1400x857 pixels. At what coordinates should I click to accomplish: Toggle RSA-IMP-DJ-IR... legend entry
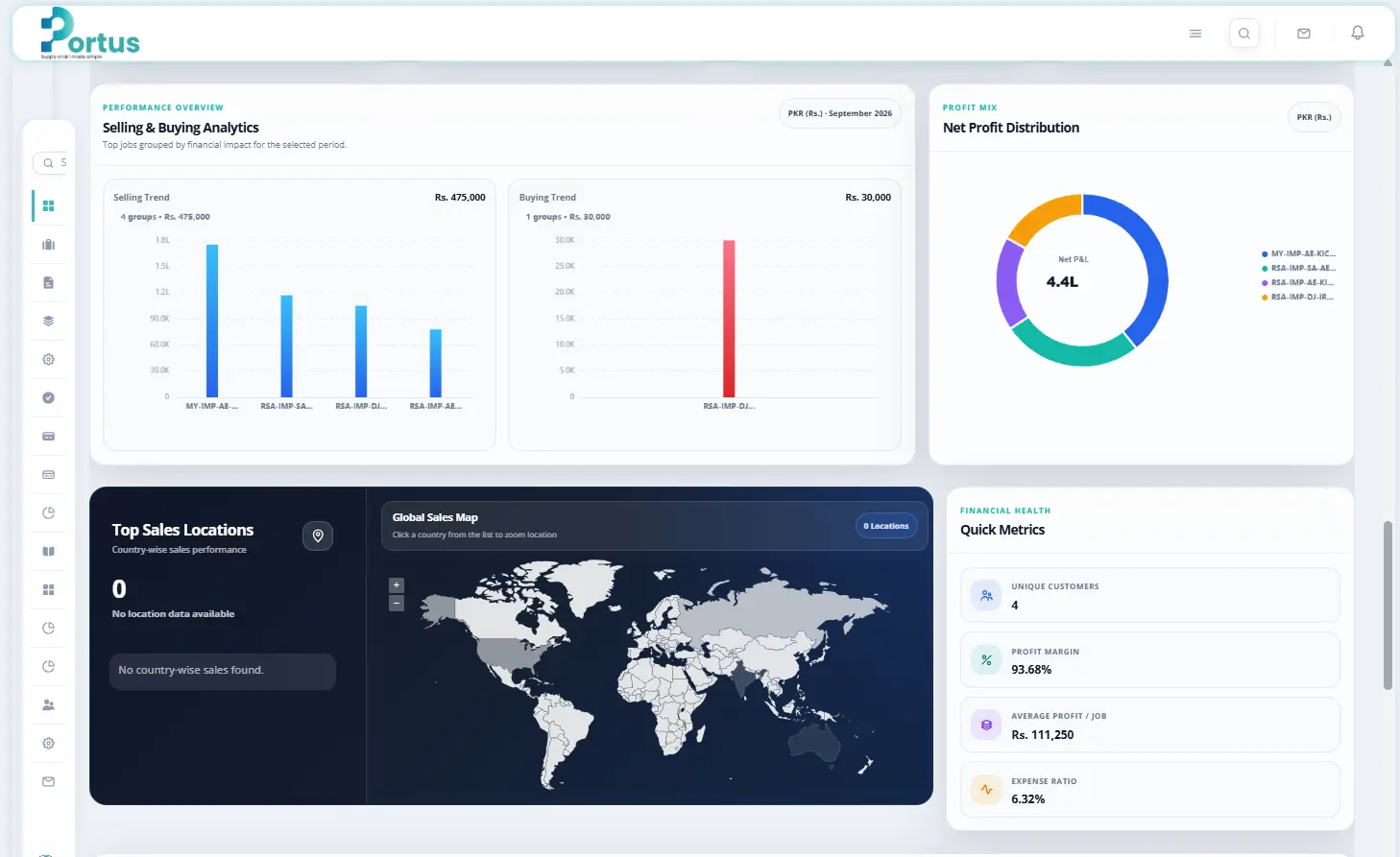tap(1298, 298)
